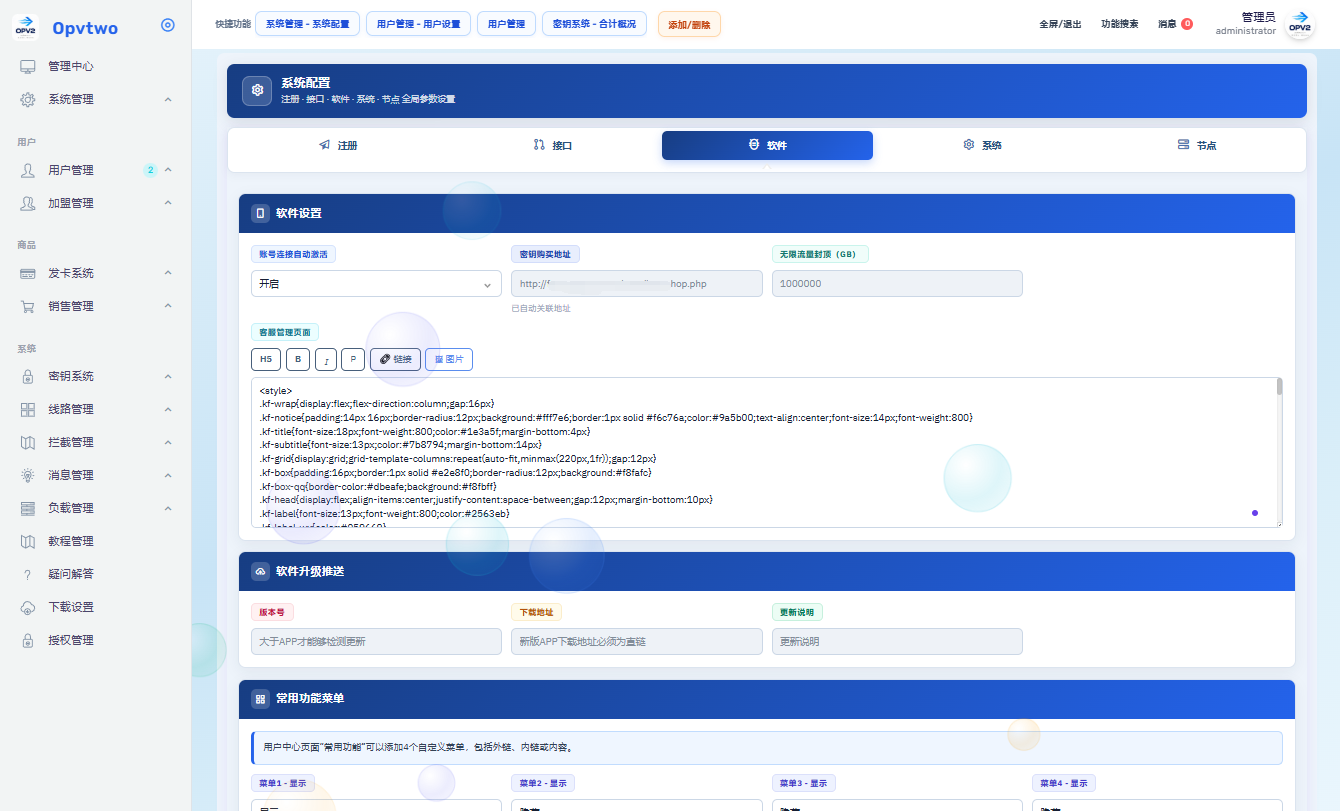This screenshot has height=811, width=1340.
Task: Click the target icon beside Opvtwo
Action: (x=168, y=26)
